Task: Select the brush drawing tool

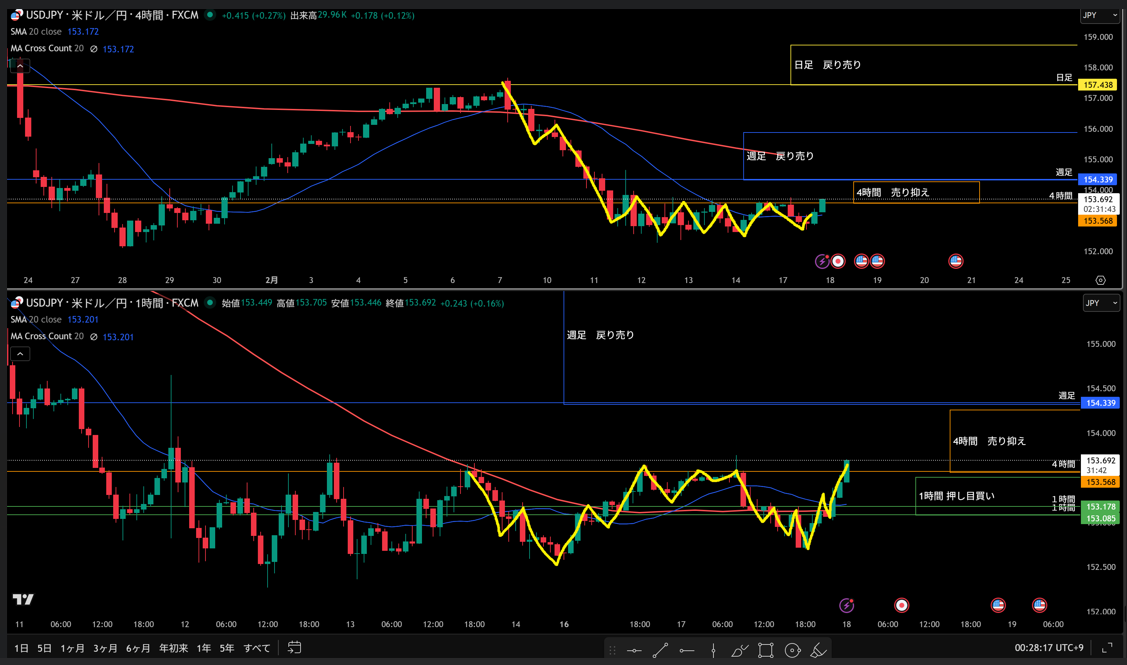Action: click(739, 650)
